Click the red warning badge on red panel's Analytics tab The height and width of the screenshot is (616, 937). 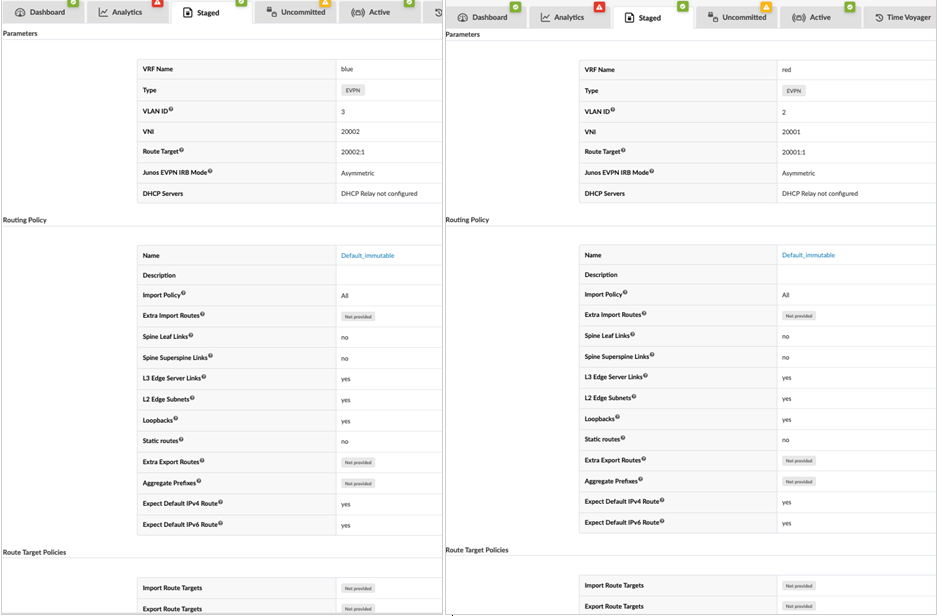click(x=599, y=7)
